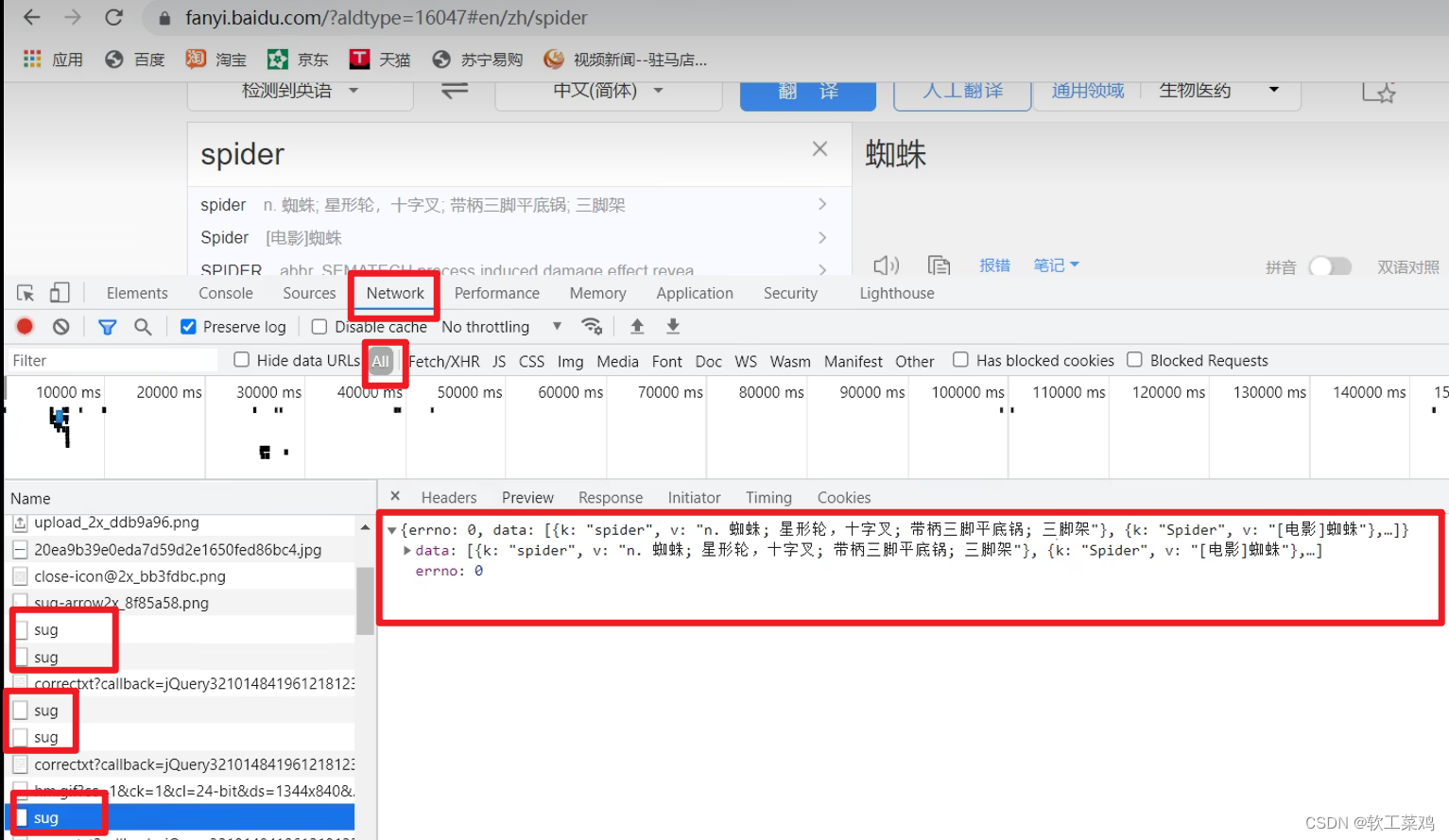Image resolution: width=1449 pixels, height=840 pixels.
Task: Open network search with magnifier icon
Action: pyautogui.click(x=143, y=326)
